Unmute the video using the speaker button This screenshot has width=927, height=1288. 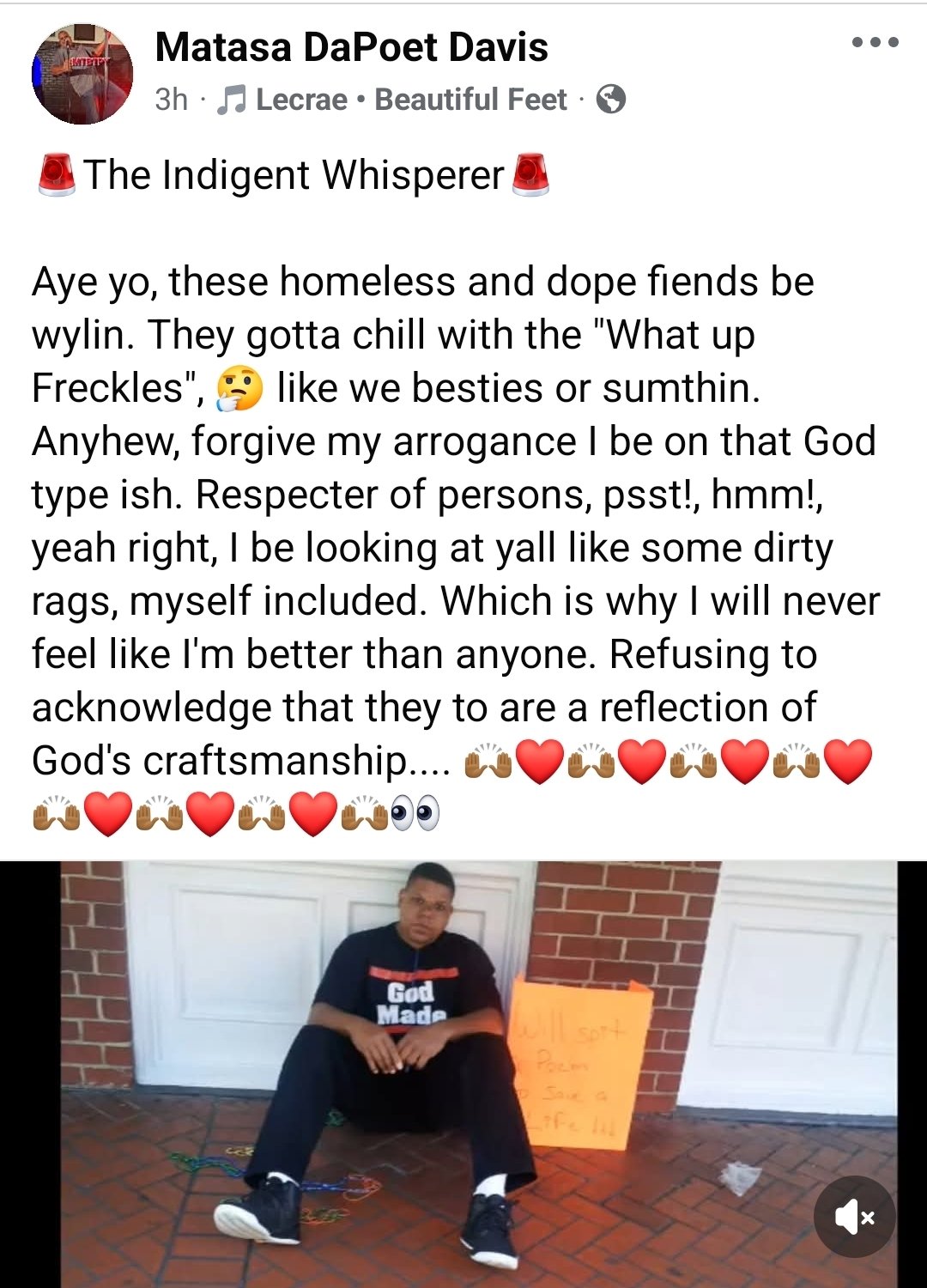[x=855, y=1217]
